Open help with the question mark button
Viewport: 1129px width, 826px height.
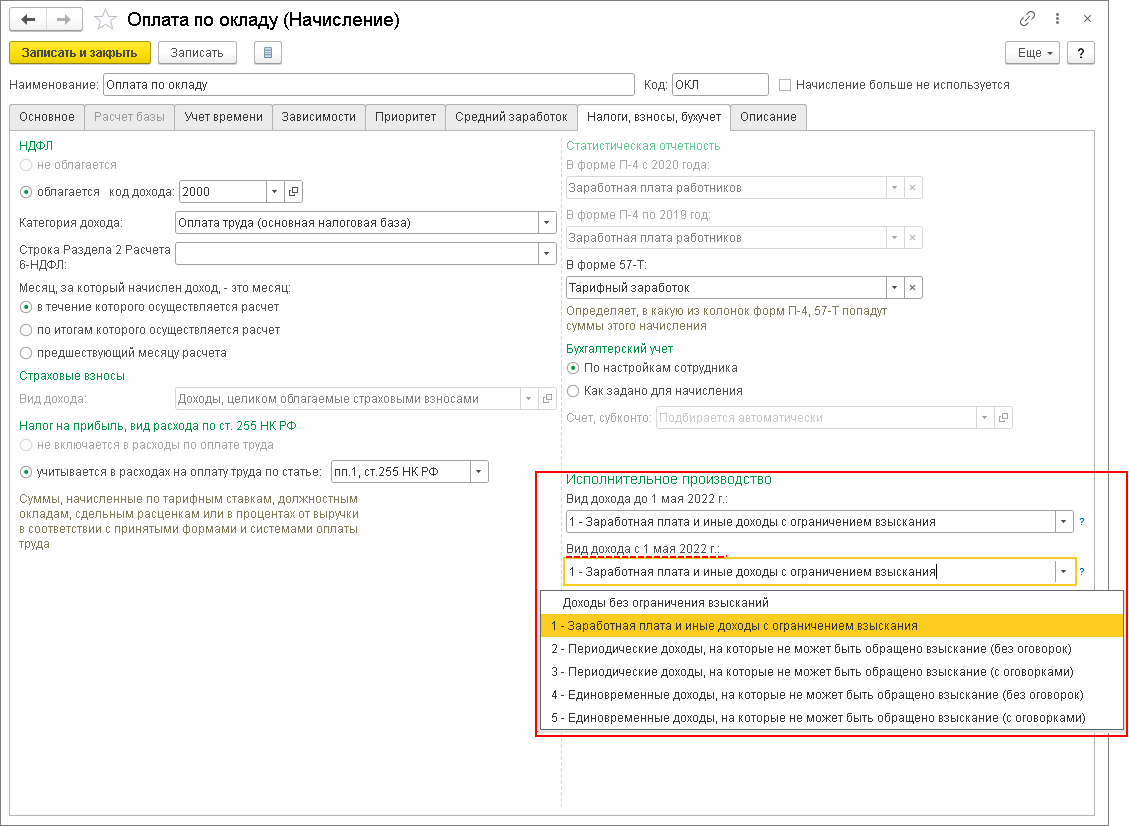point(1081,53)
